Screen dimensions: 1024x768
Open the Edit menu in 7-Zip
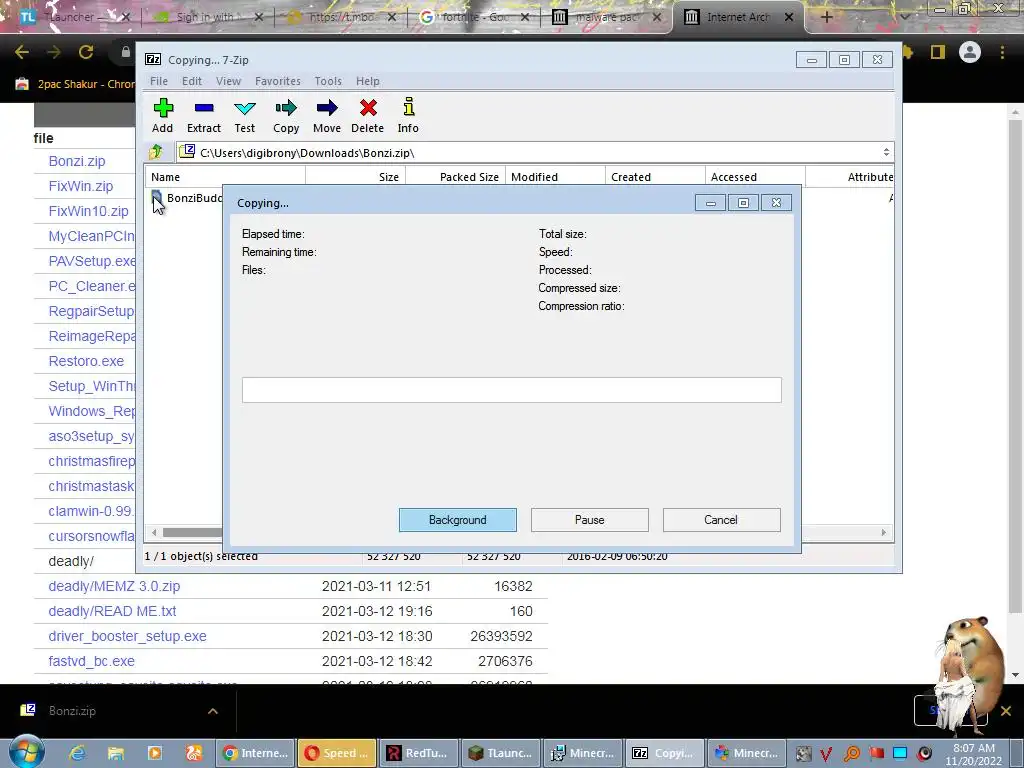coord(191,81)
